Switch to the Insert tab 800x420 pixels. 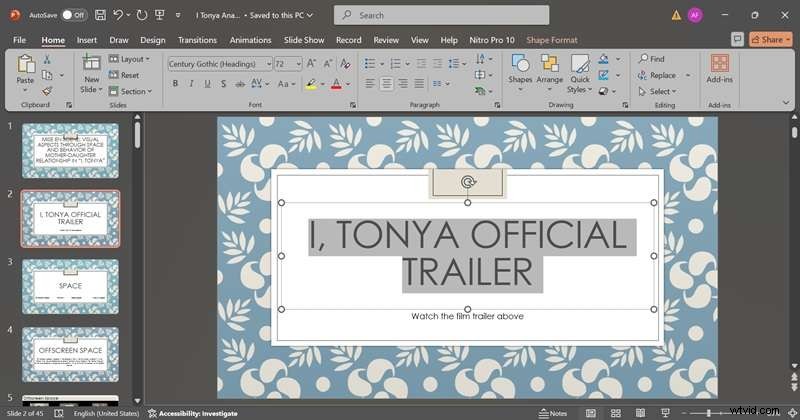tap(87, 40)
